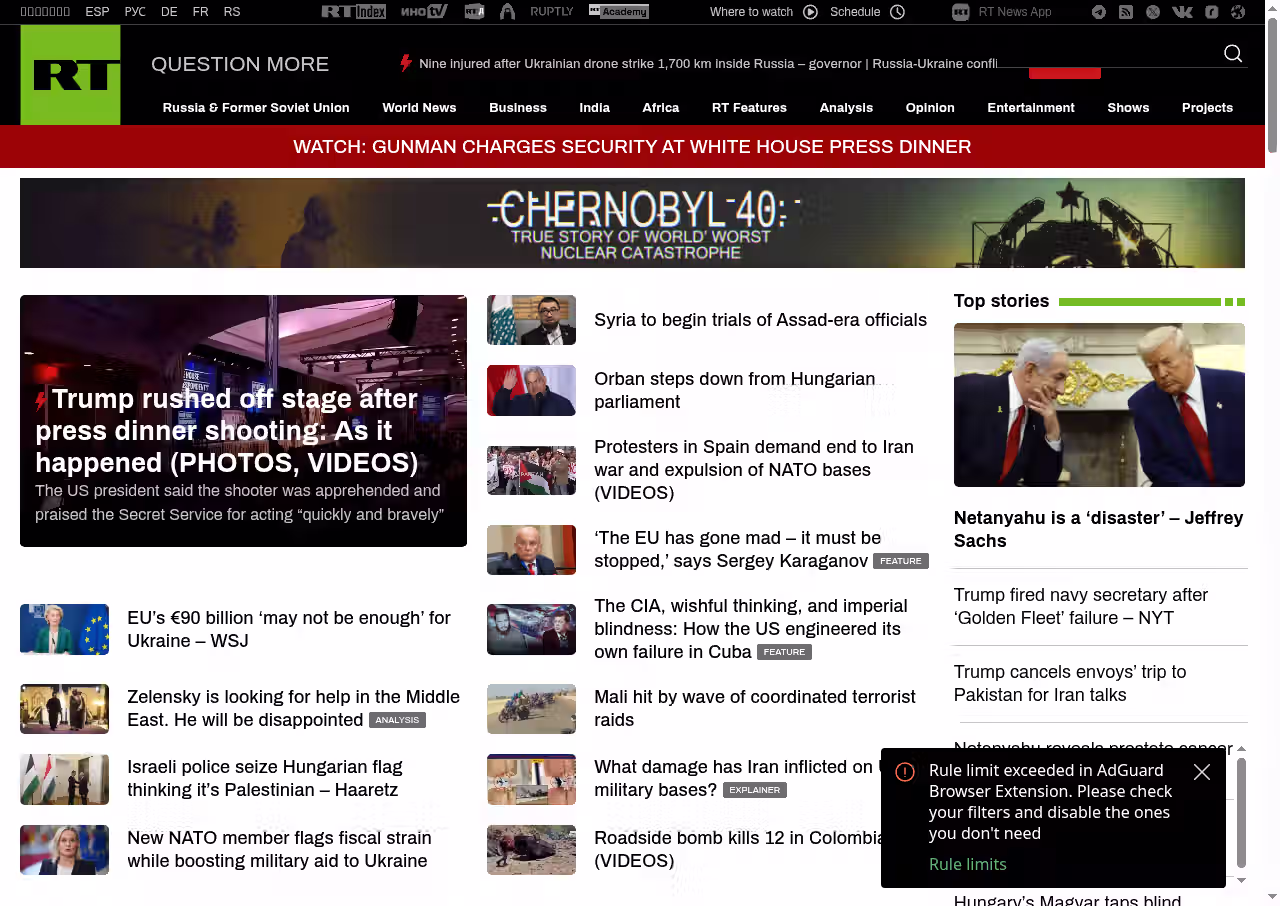Open the World News section

(x=419, y=108)
